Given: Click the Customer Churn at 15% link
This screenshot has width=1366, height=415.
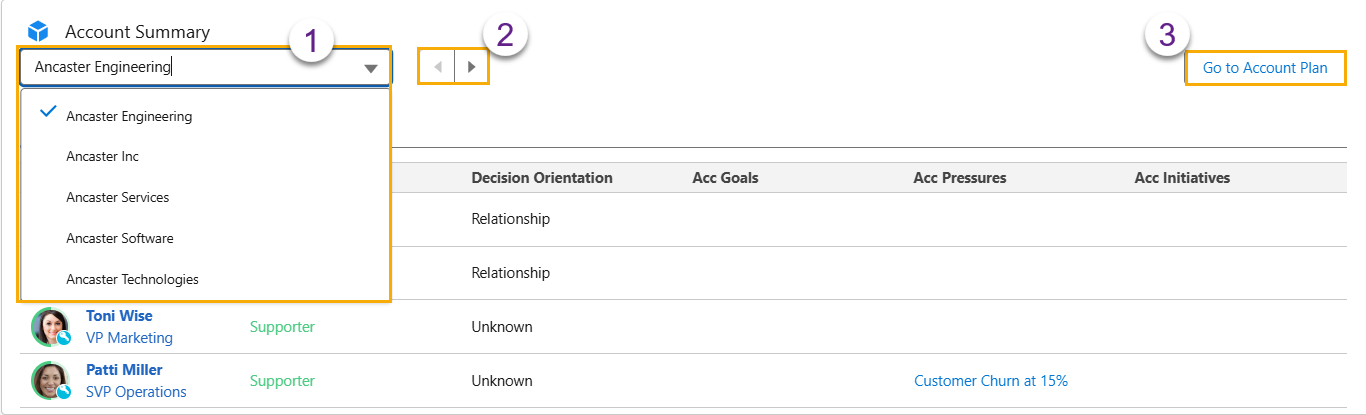Looking at the screenshot, I should pyautogui.click(x=990, y=381).
